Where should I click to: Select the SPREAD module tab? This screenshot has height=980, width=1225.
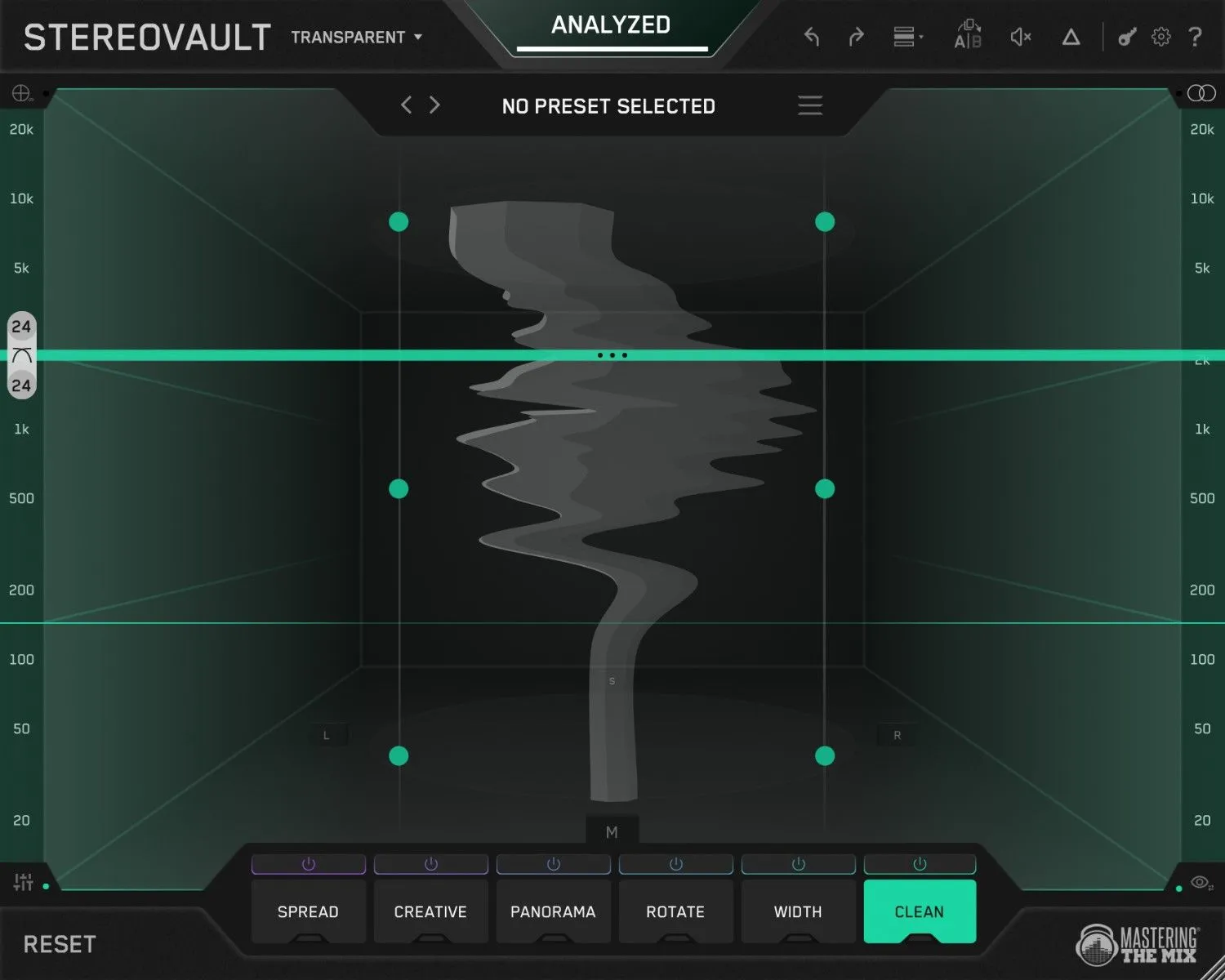[309, 911]
